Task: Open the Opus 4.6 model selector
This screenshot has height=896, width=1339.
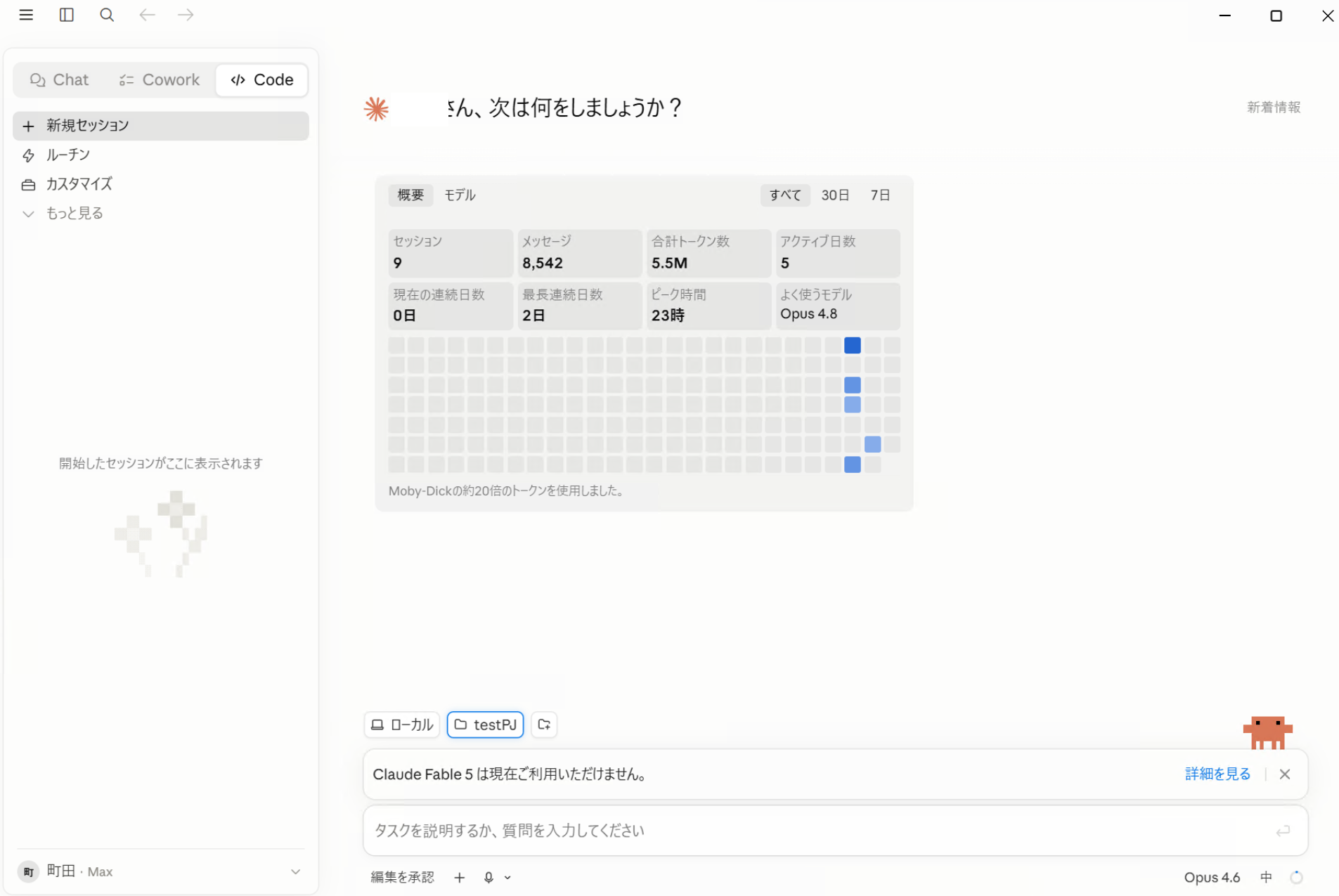Action: (1212, 877)
